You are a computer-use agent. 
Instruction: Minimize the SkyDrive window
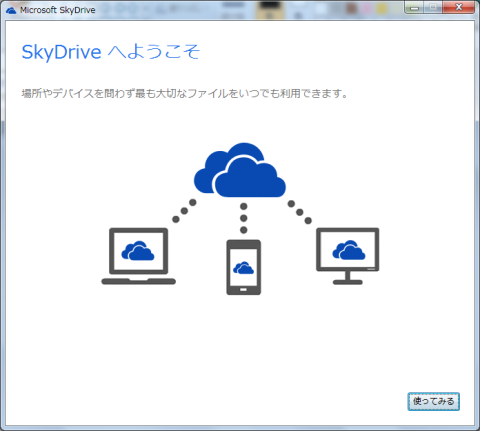pyautogui.click(x=414, y=7)
